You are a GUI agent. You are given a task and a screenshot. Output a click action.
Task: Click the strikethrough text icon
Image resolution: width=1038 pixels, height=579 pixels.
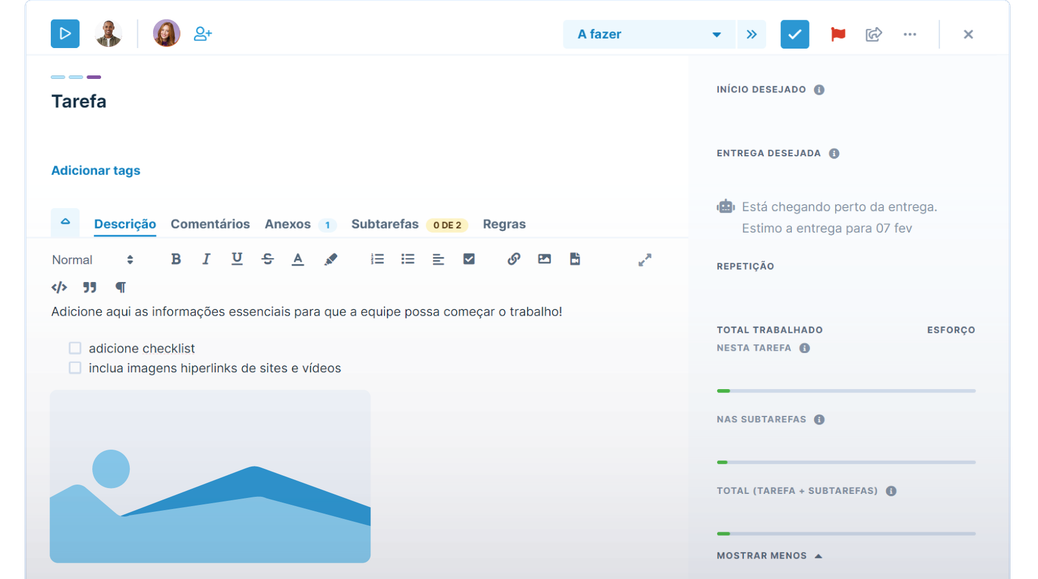267,258
